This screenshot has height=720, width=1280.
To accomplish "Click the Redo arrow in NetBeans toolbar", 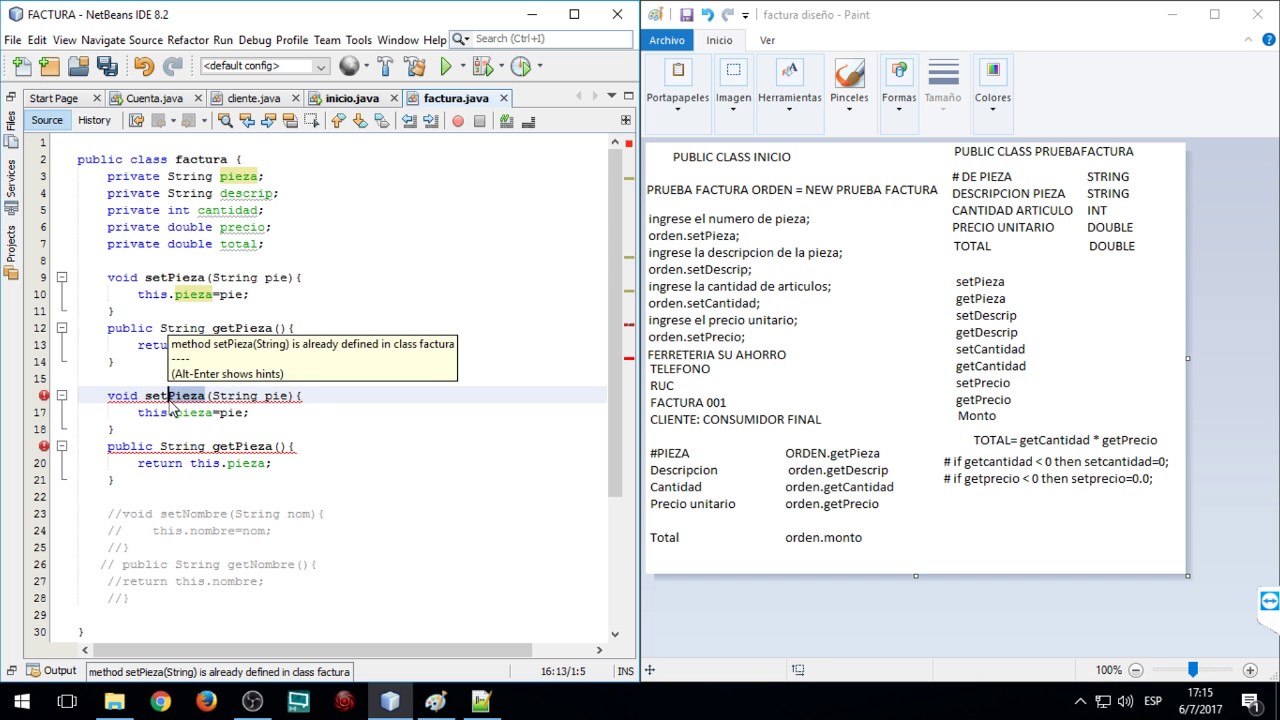I will click(x=173, y=66).
